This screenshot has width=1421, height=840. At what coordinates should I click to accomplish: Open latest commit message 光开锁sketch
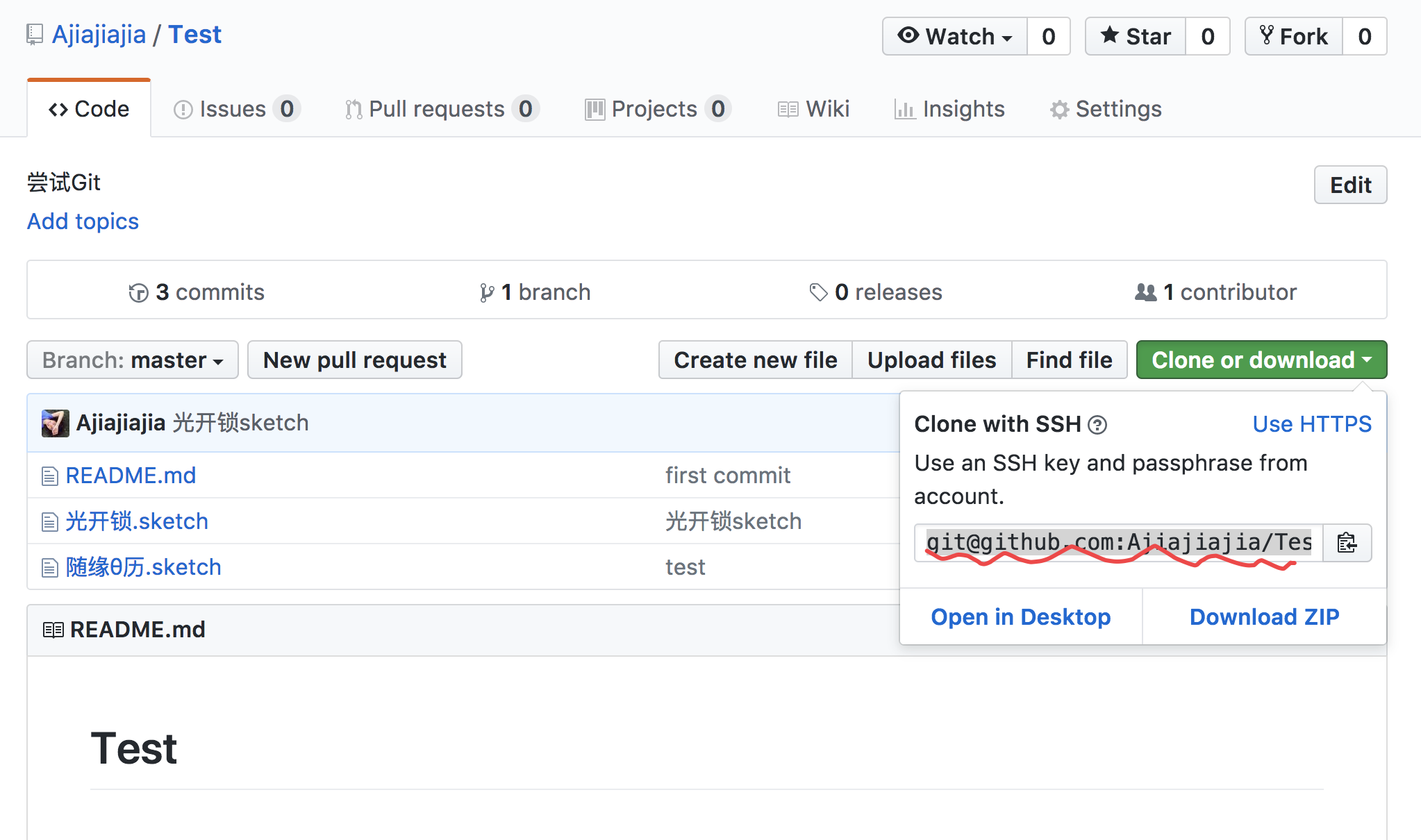240,423
